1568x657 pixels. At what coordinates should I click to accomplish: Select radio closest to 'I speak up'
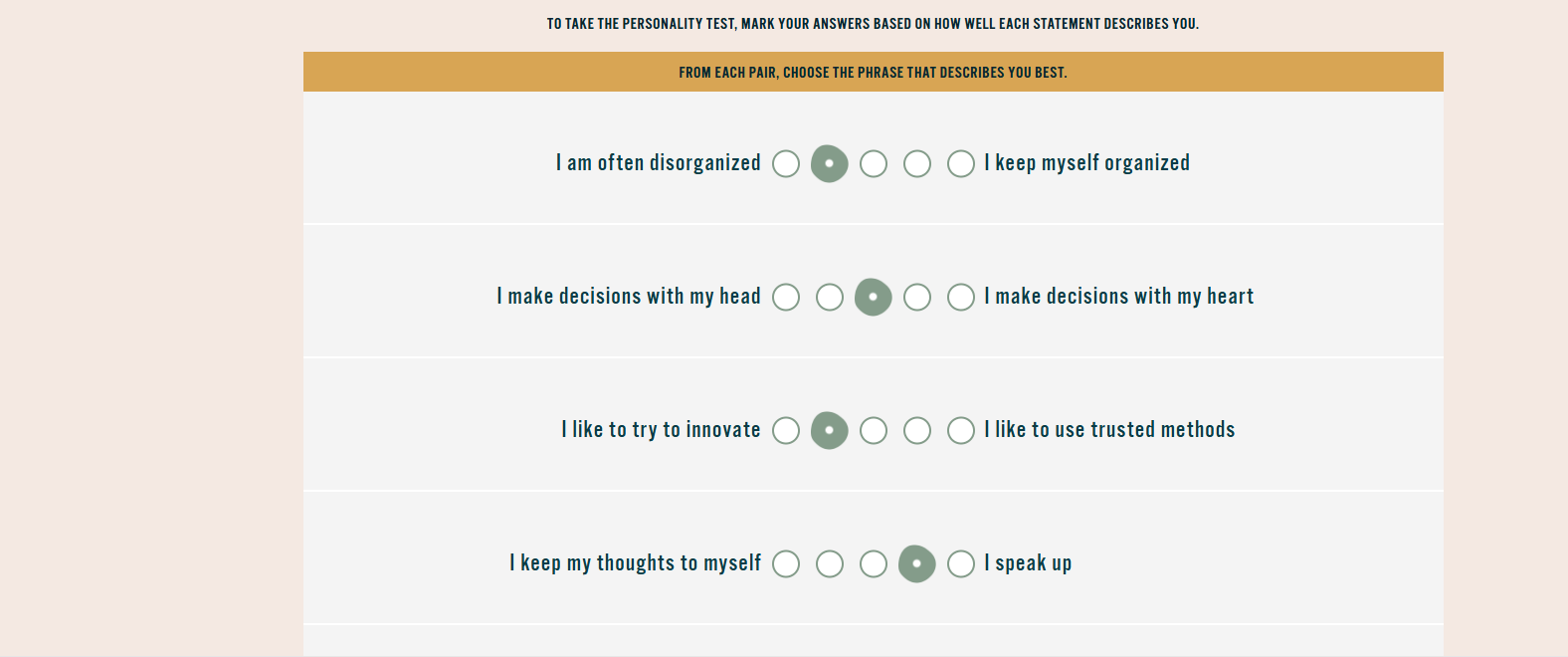click(x=961, y=564)
